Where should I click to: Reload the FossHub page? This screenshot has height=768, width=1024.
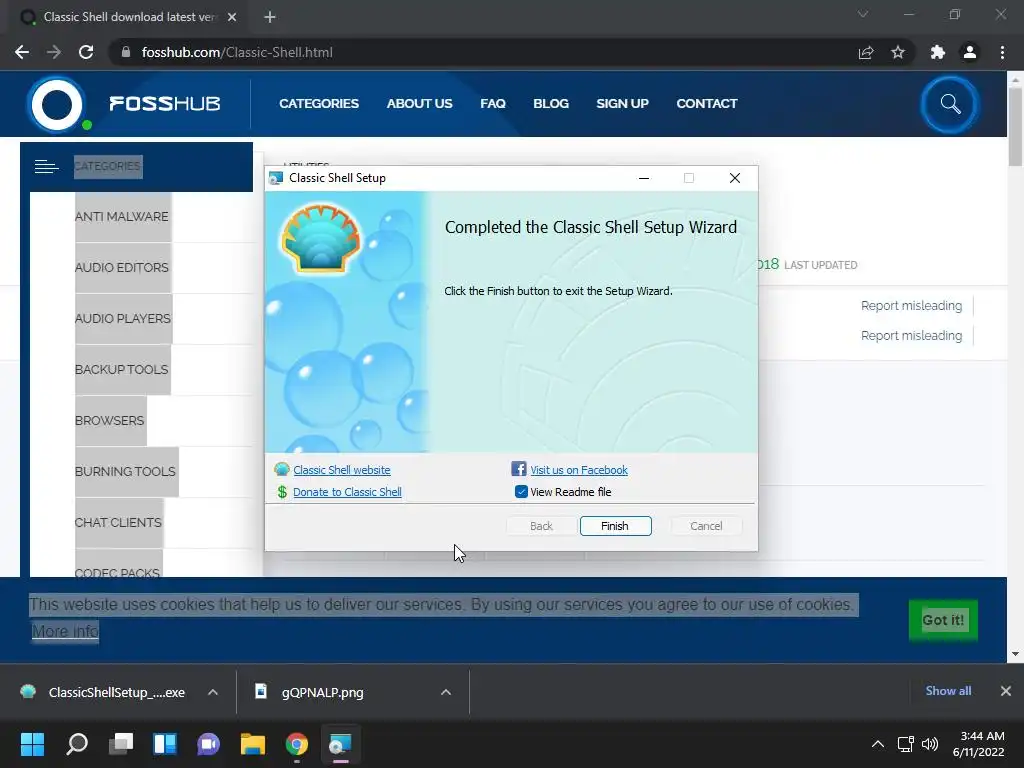coord(86,52)
